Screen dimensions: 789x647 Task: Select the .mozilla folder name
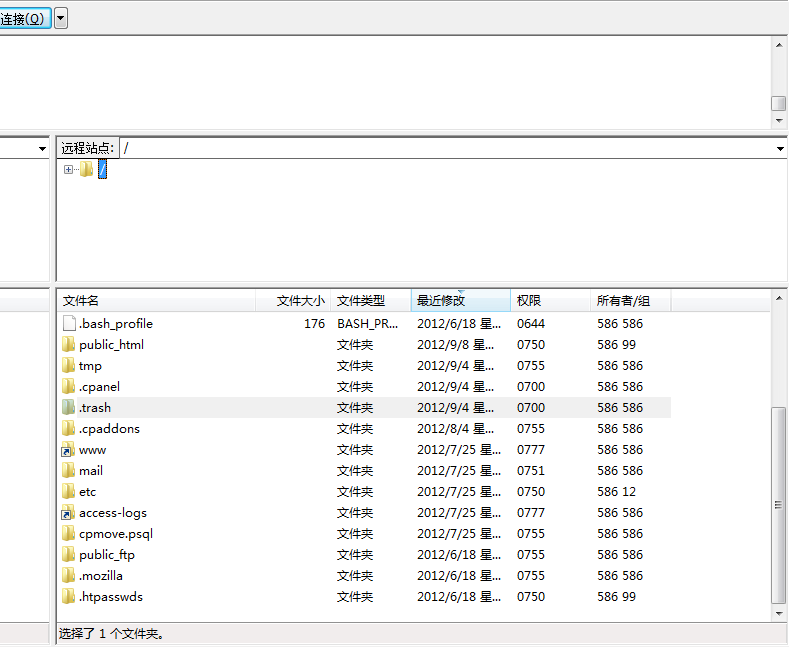tap(101, 576)
